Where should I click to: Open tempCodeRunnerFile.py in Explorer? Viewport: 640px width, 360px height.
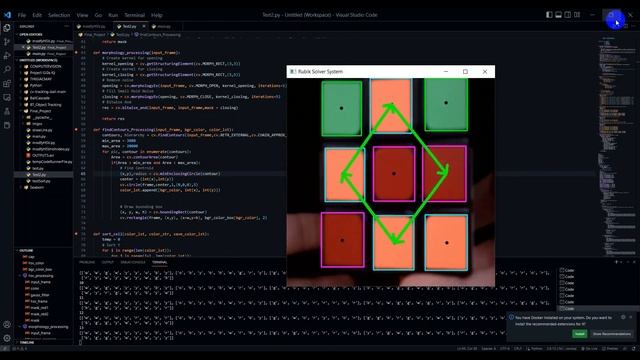(51, 162)
